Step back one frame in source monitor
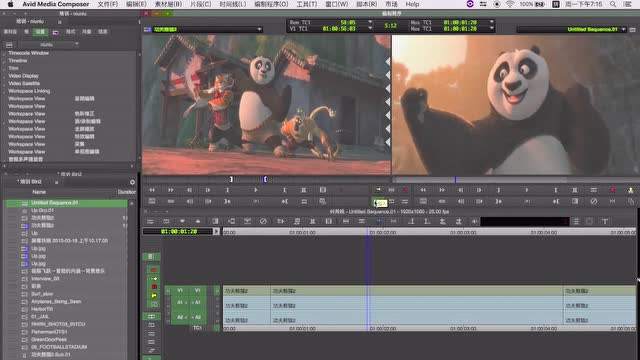Image resolution: width=640 pixels, height=360 pixels. (189, 190)
